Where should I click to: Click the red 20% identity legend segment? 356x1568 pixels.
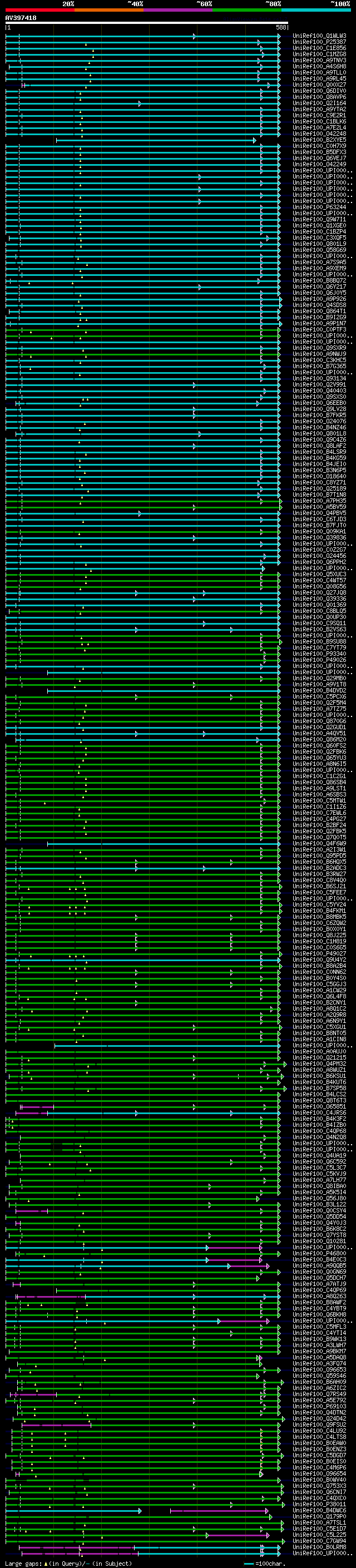tap(39, 10)
